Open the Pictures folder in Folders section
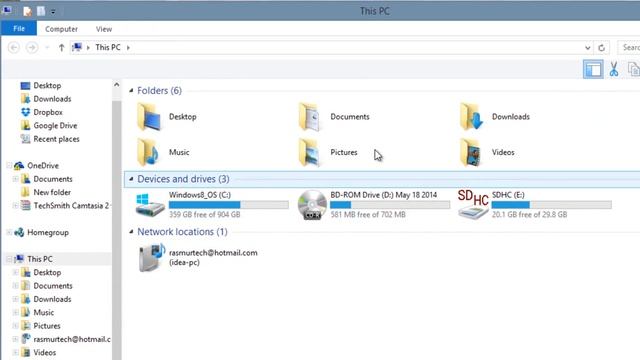Screen dimensions: 640x360 tap(328, 152)
